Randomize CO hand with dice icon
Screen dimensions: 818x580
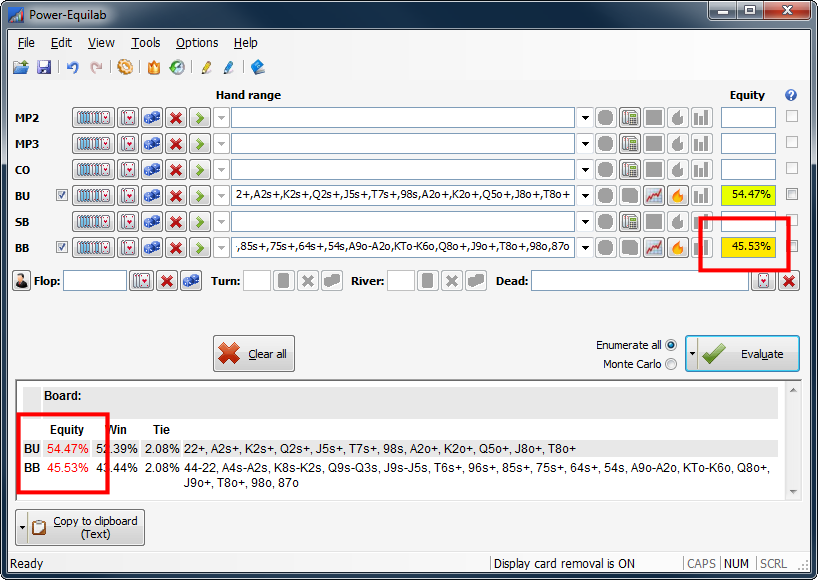pyautogui.click(x=152, y=170)
